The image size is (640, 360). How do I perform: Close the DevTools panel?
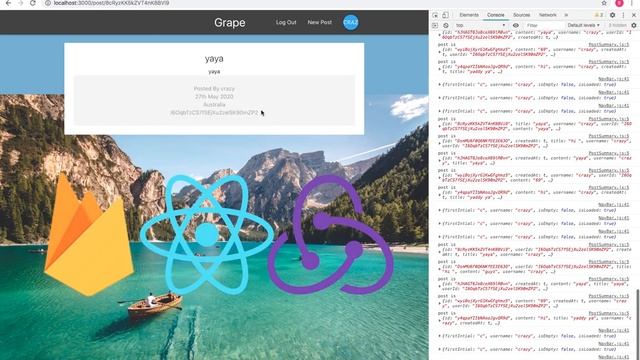(634, 15)
